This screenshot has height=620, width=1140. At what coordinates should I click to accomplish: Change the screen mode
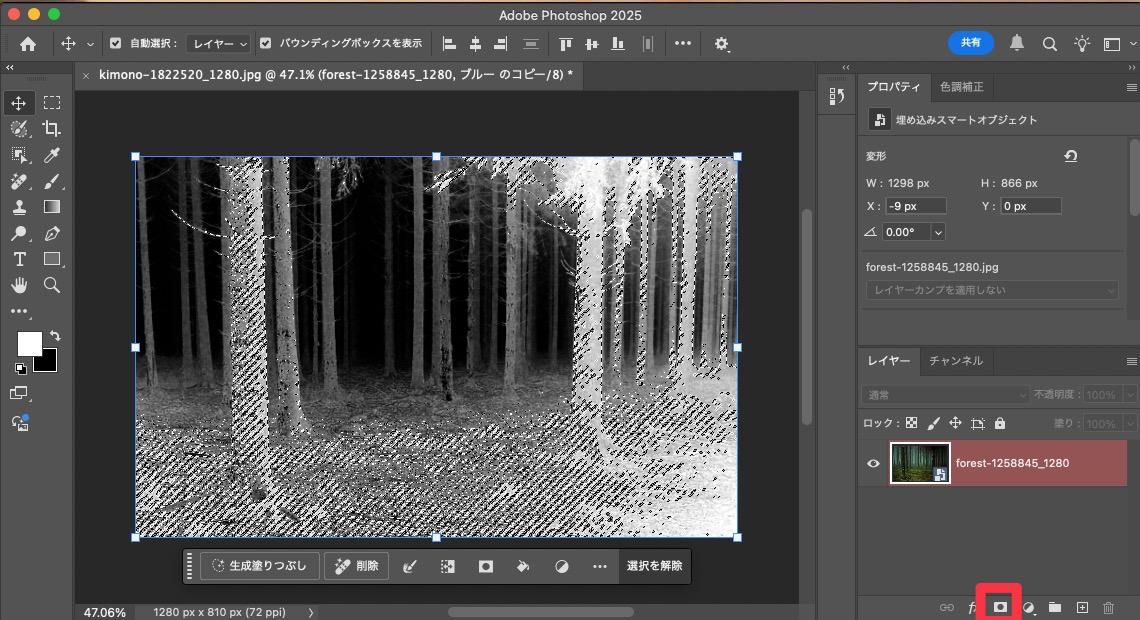[x=19, y=394]
